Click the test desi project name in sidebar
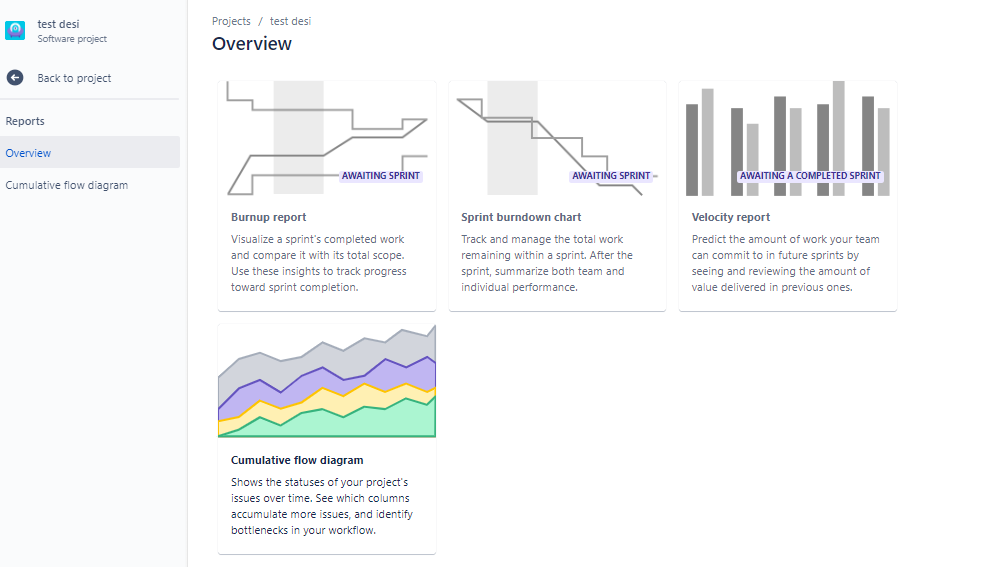The height and width of the screenshot is (567, 995). 58,24
